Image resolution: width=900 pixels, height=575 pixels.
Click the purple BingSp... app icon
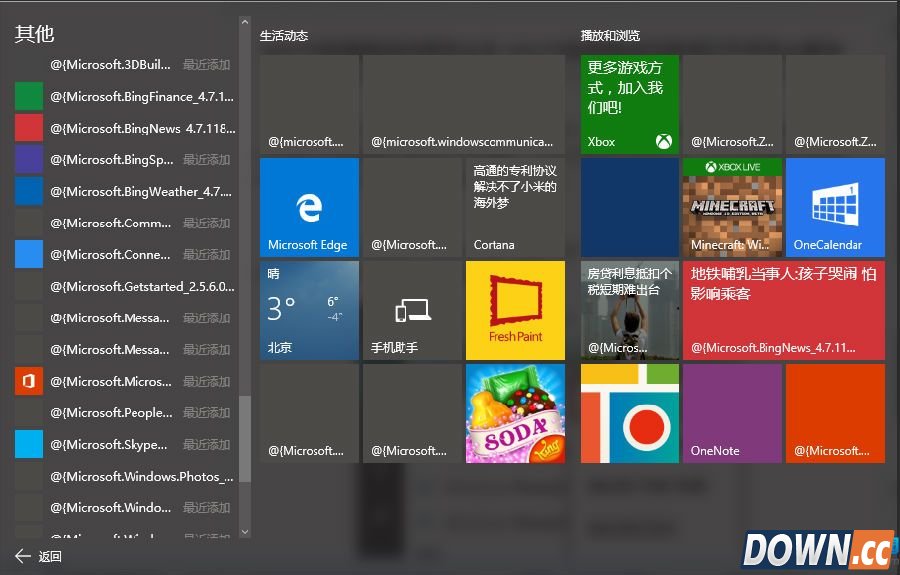pyautogui.click(x=29, y=159)
